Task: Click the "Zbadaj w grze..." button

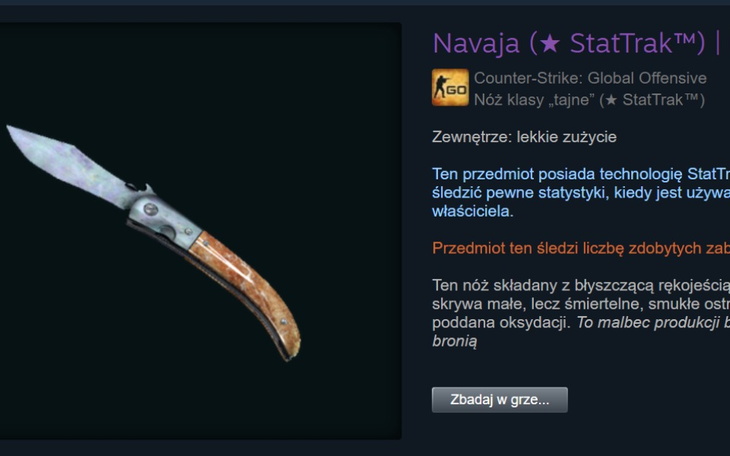Action: 500,400
